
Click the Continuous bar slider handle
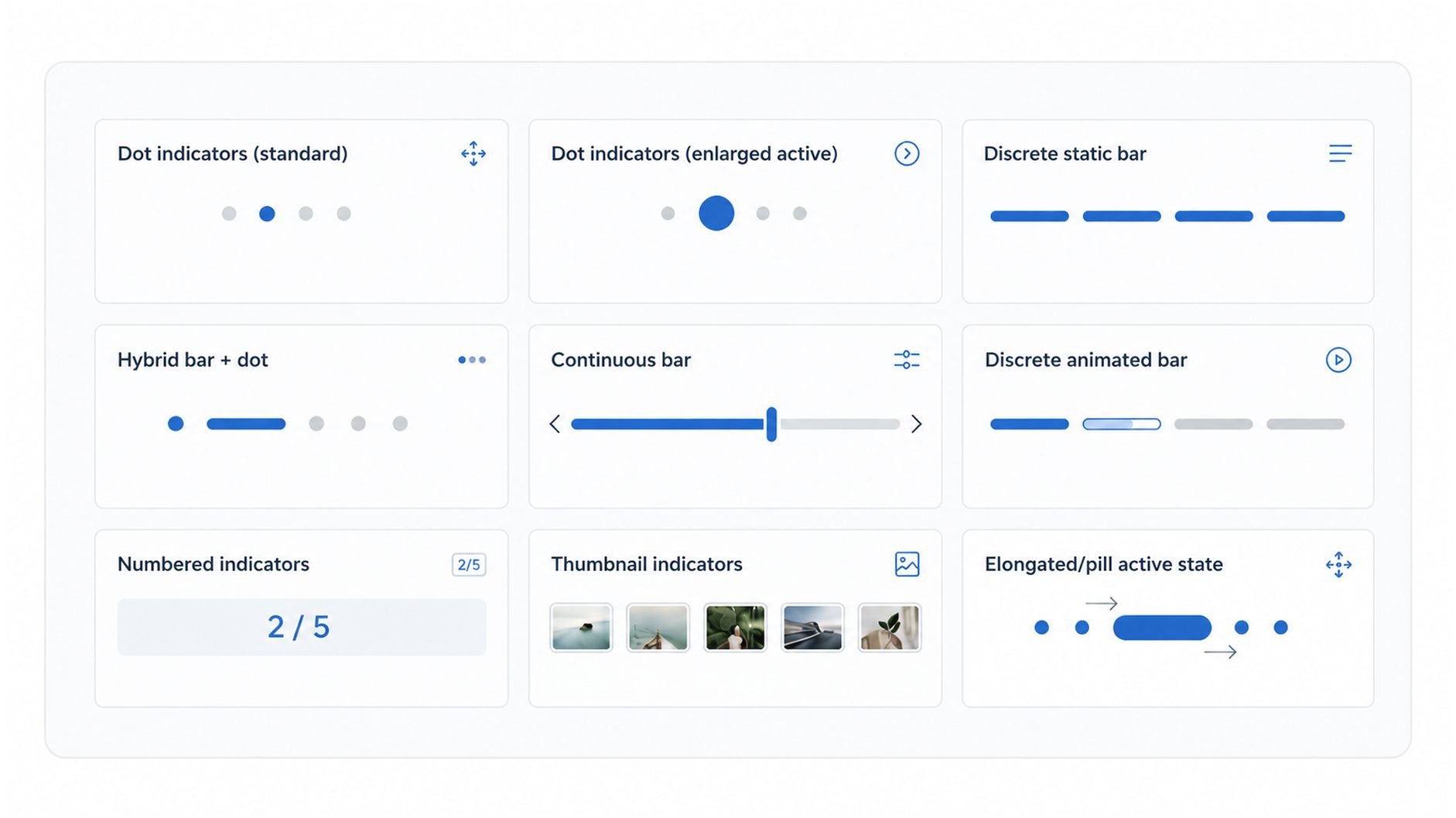(x=771, y=424)
